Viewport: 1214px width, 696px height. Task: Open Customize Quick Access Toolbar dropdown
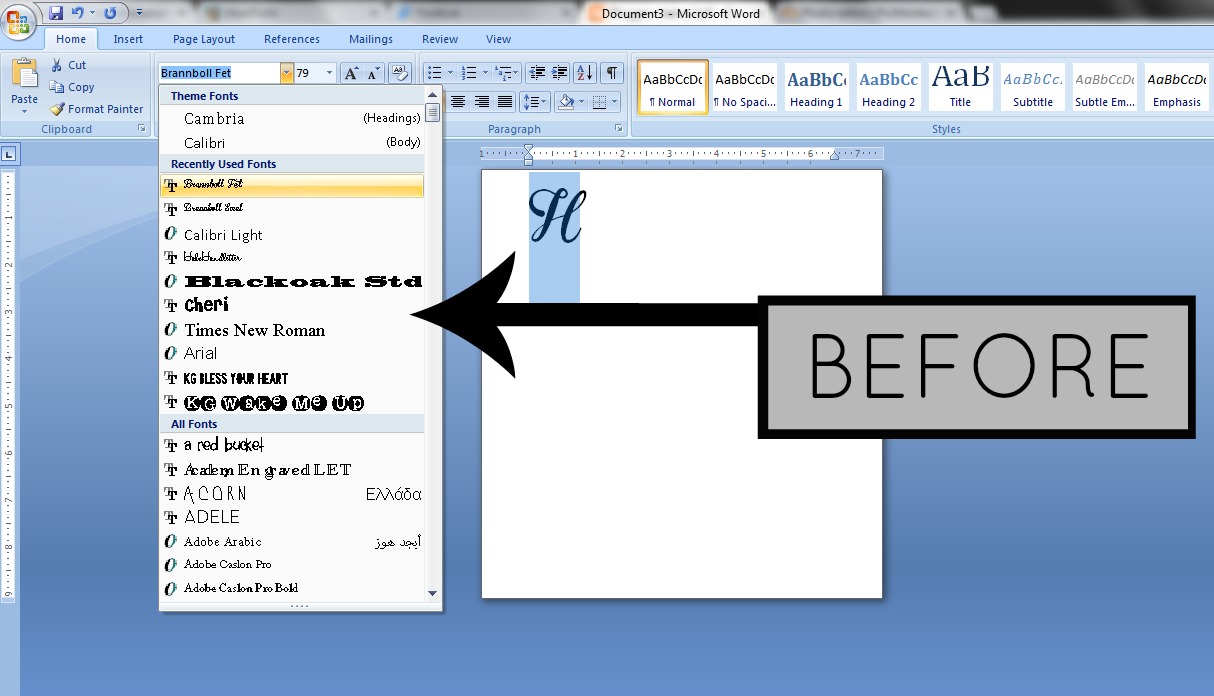pos(138,13)
